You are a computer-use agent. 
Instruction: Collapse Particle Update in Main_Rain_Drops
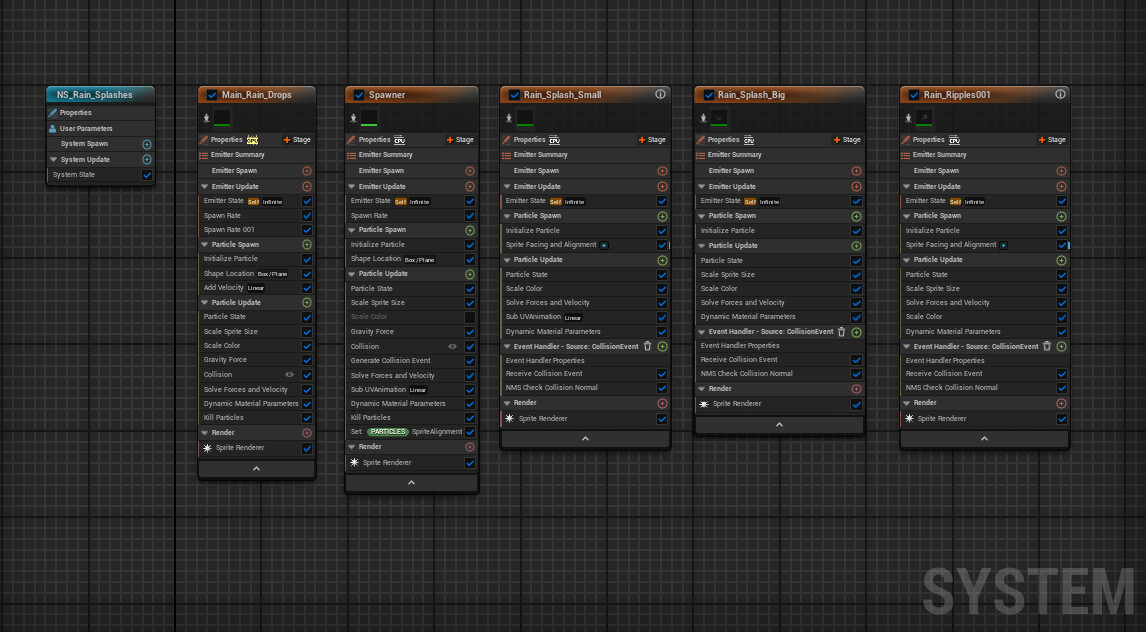(205, 302)
